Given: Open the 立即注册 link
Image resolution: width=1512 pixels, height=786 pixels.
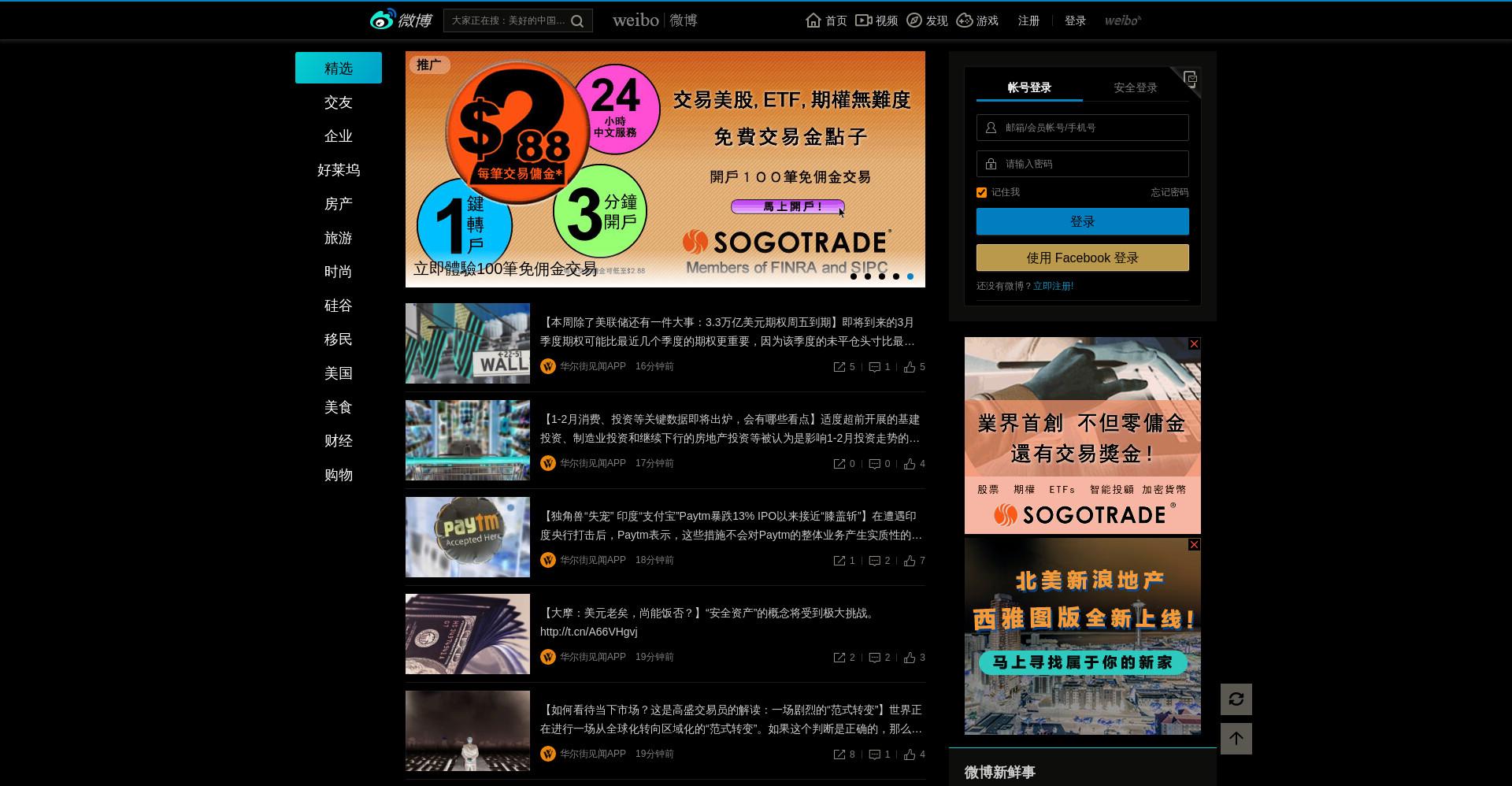Looking at the screenshot, I should (x=1053, y=286).
